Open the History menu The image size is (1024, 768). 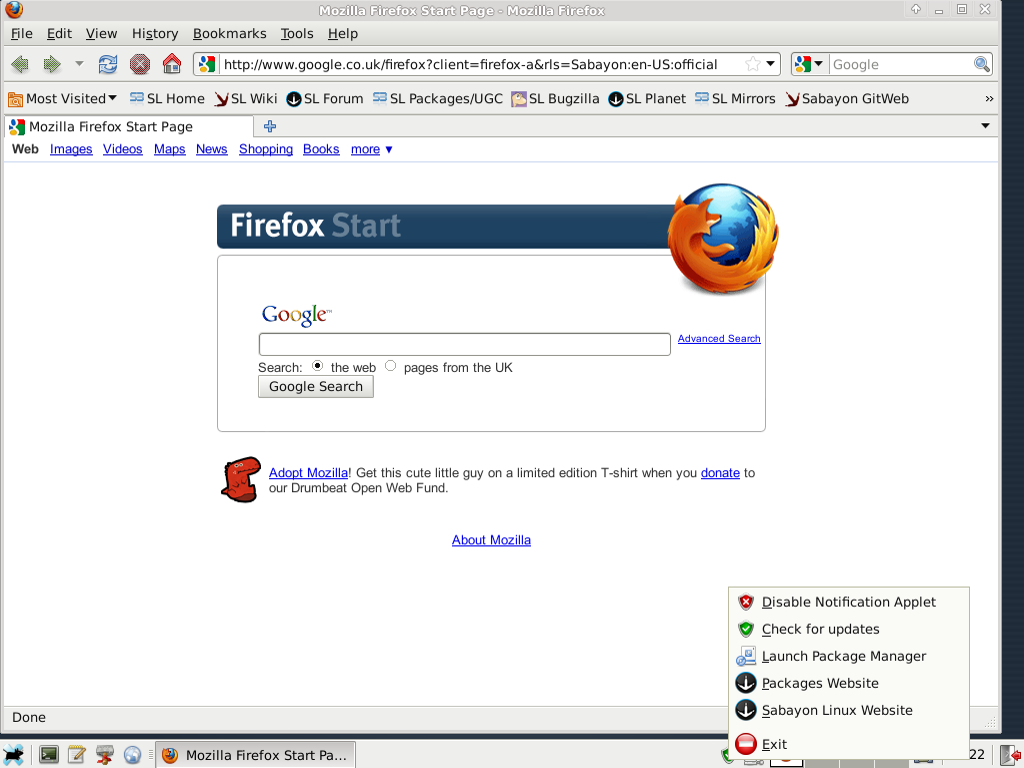tap(155, 33)
